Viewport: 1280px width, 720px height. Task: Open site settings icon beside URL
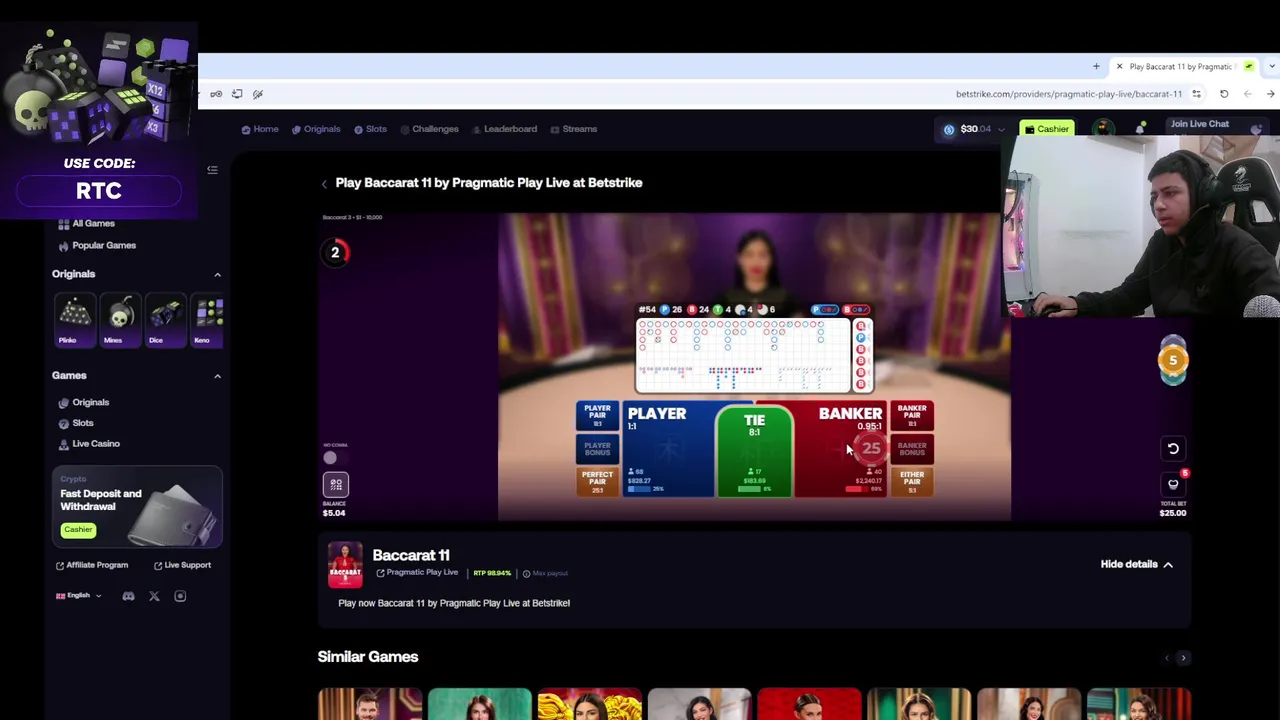(x=1196, y=94)
